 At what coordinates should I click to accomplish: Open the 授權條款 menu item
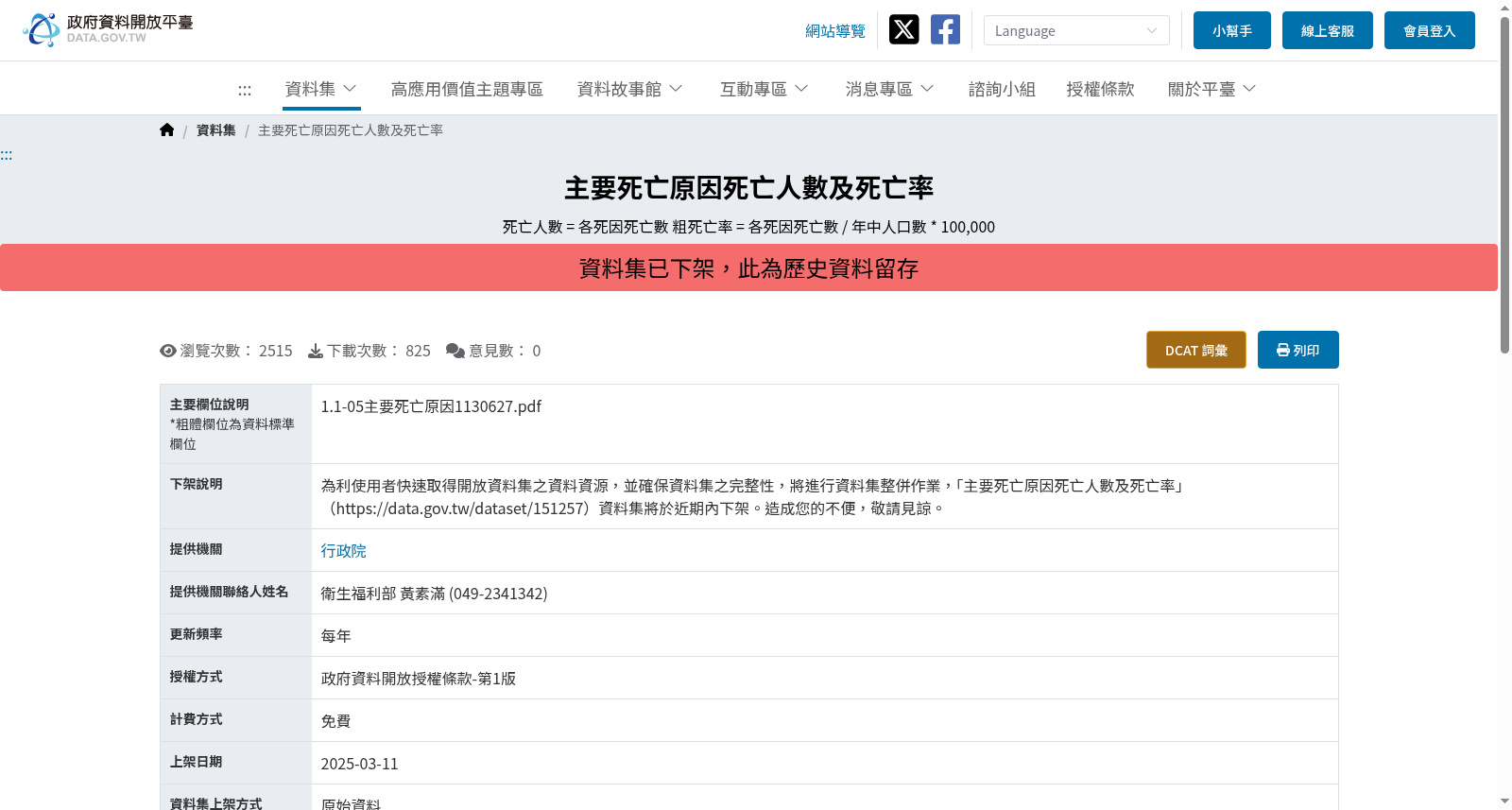[1100, 89]
